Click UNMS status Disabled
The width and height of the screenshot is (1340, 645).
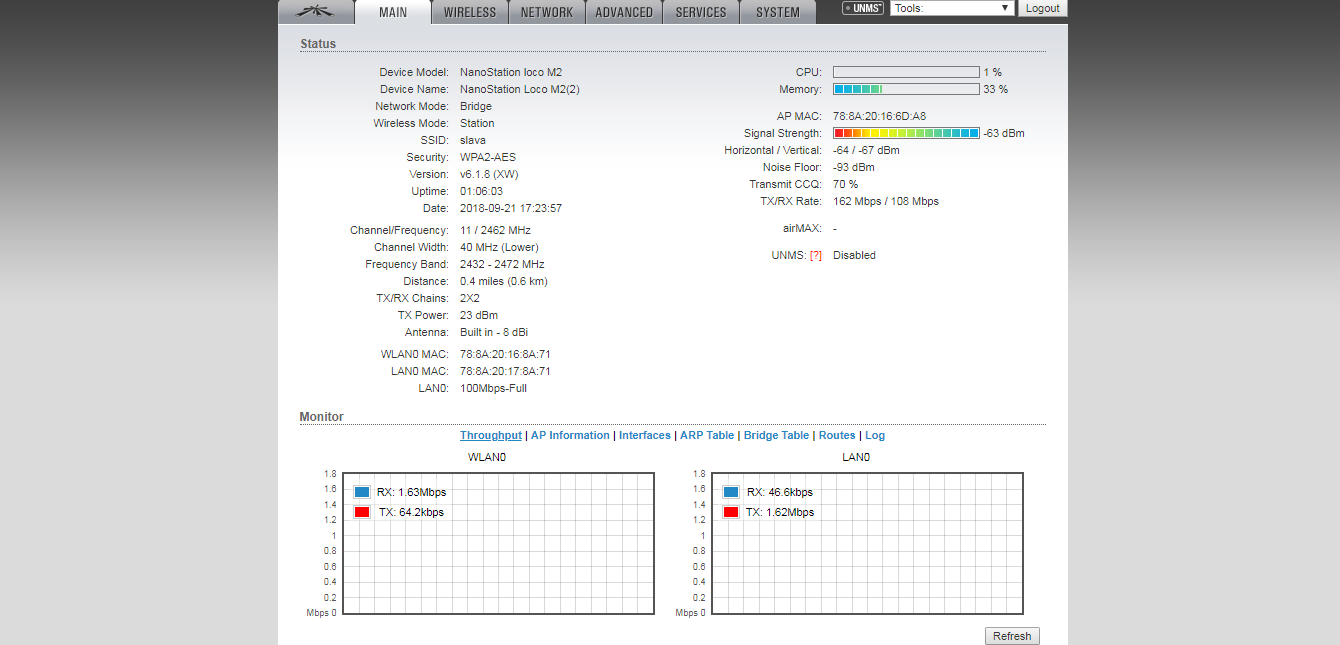[x=854, y=255]
